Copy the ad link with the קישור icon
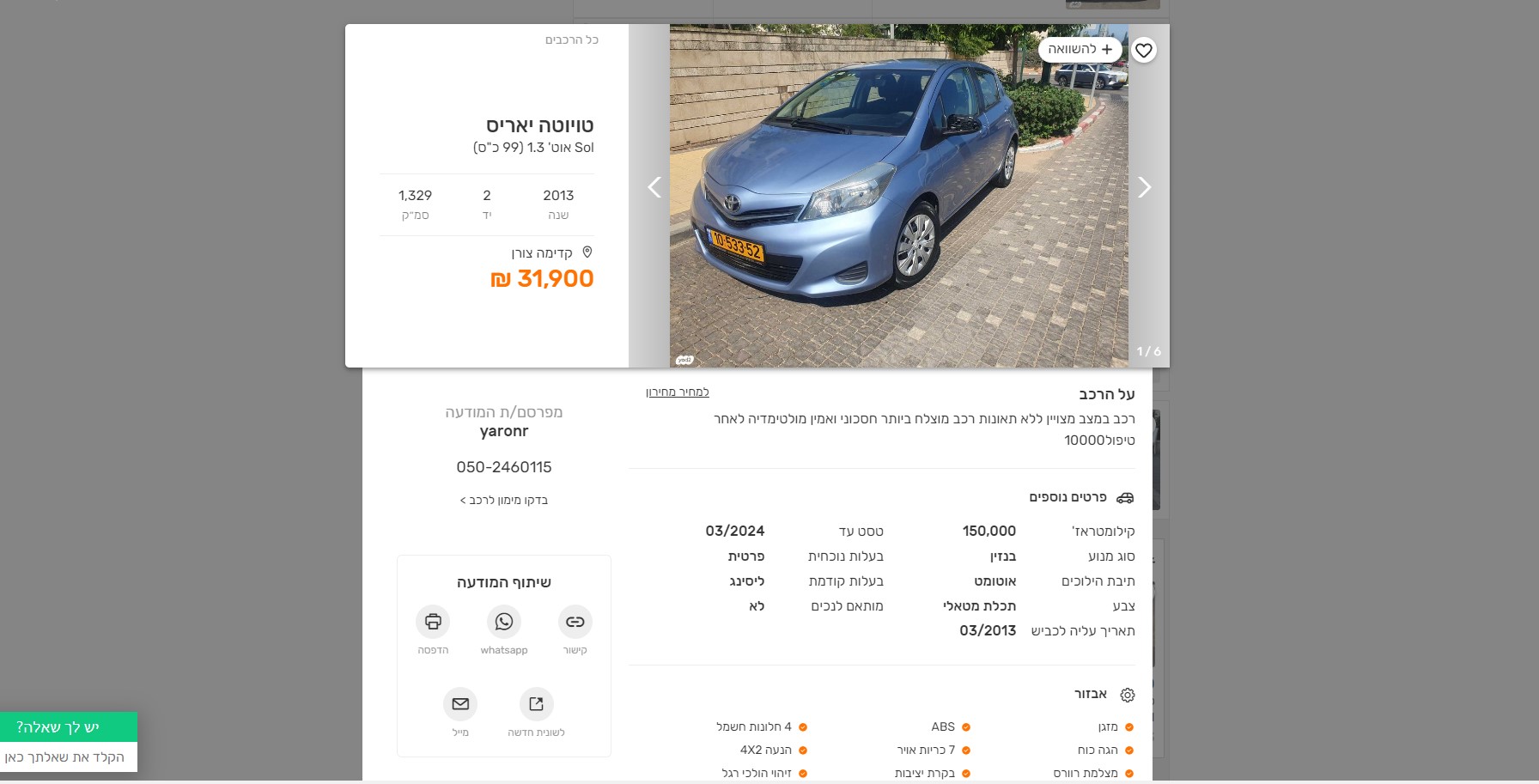The width and height of the screenshot is (1539, 784). pyautogui.click(x=575, y=622)
